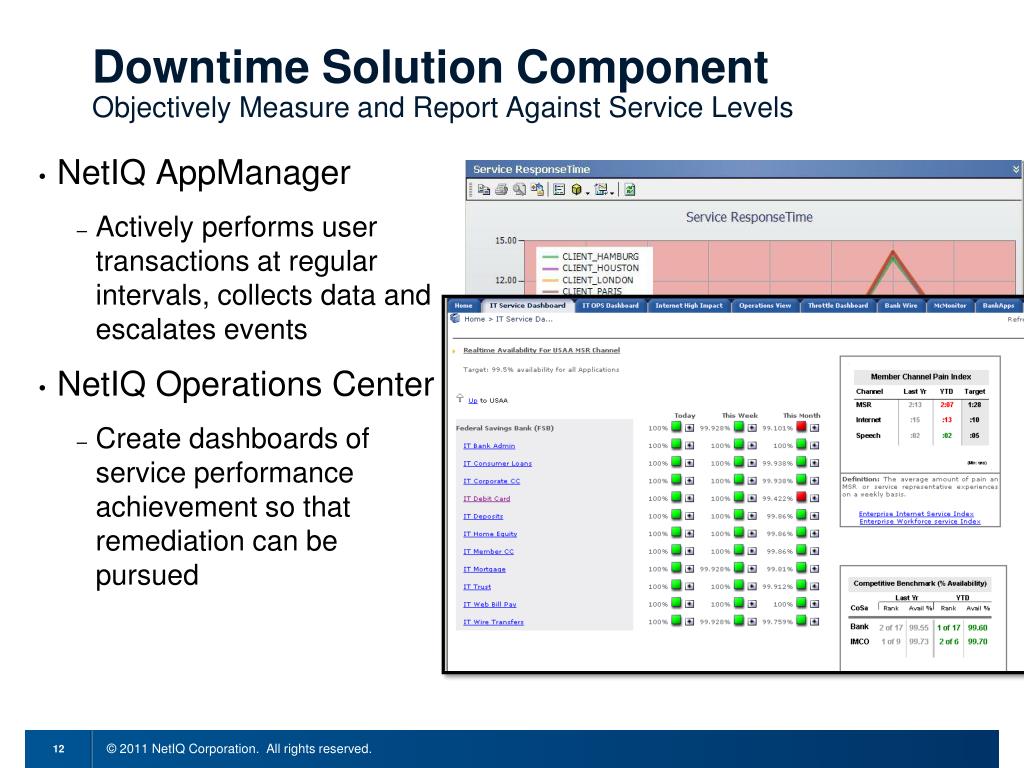Image resolution: width=1024 pixels, height=768 pixels.
Task: Click Realtime Availability For USAA MSR Channel heading
Action: 541,350
